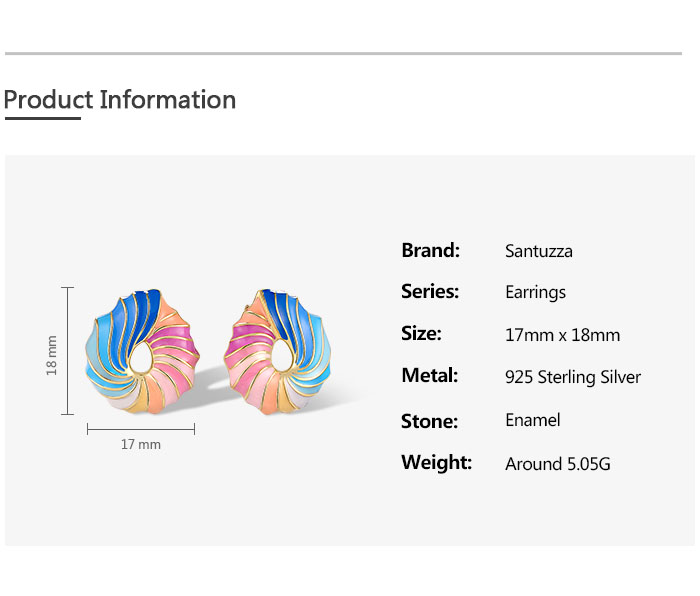Click the dark underline beneath Product Information
This screenshot has height=596, width=700.
coord(42,118)
